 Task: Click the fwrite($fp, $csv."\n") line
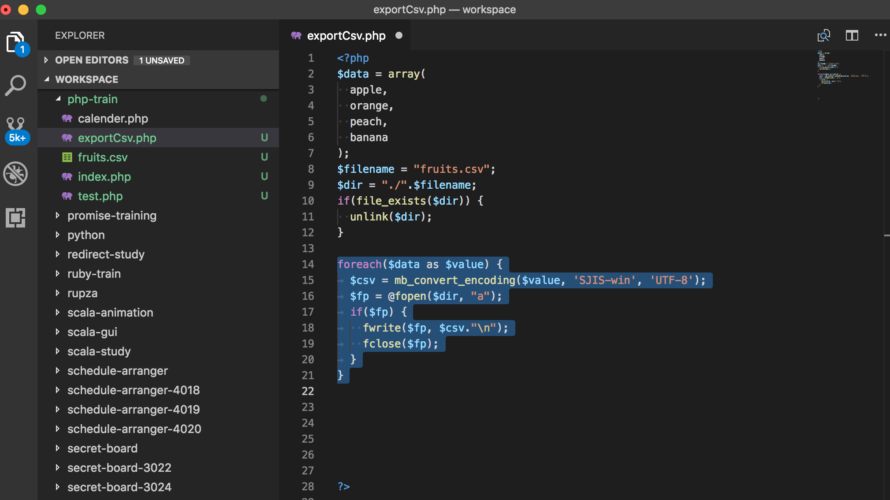tap(435, 328)
